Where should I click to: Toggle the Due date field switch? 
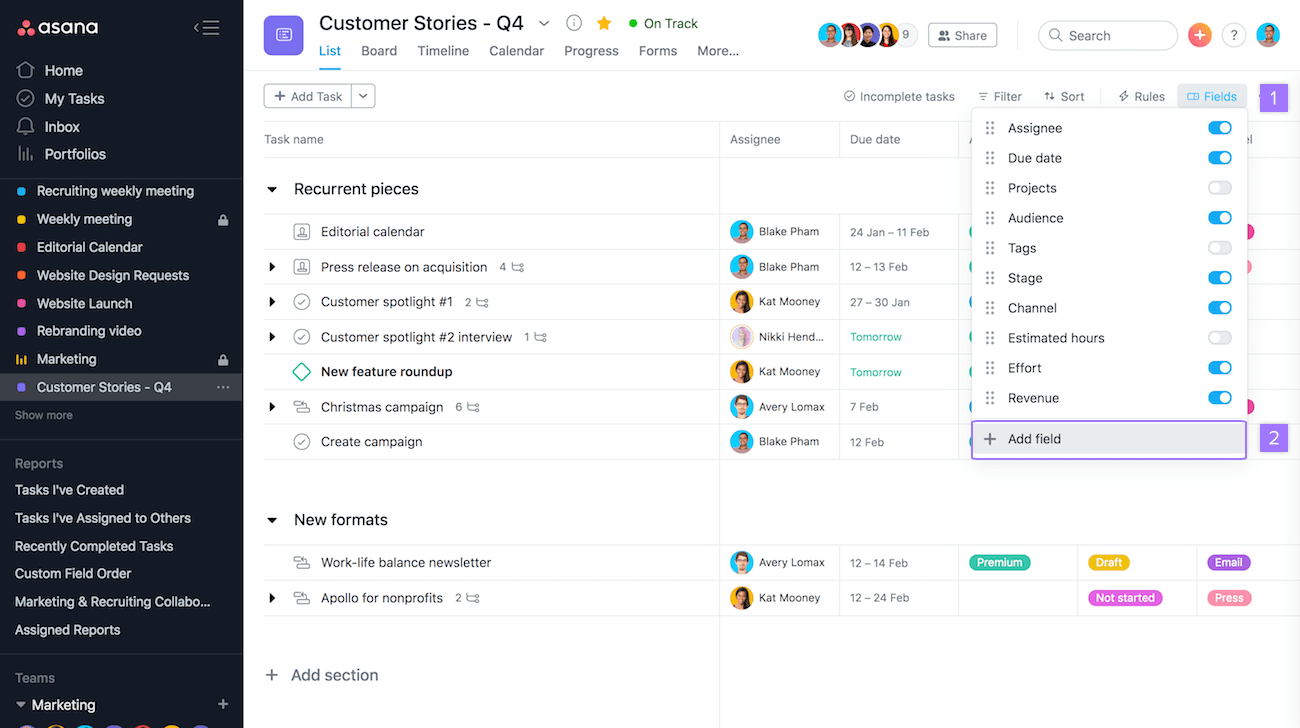(1220, 158)
